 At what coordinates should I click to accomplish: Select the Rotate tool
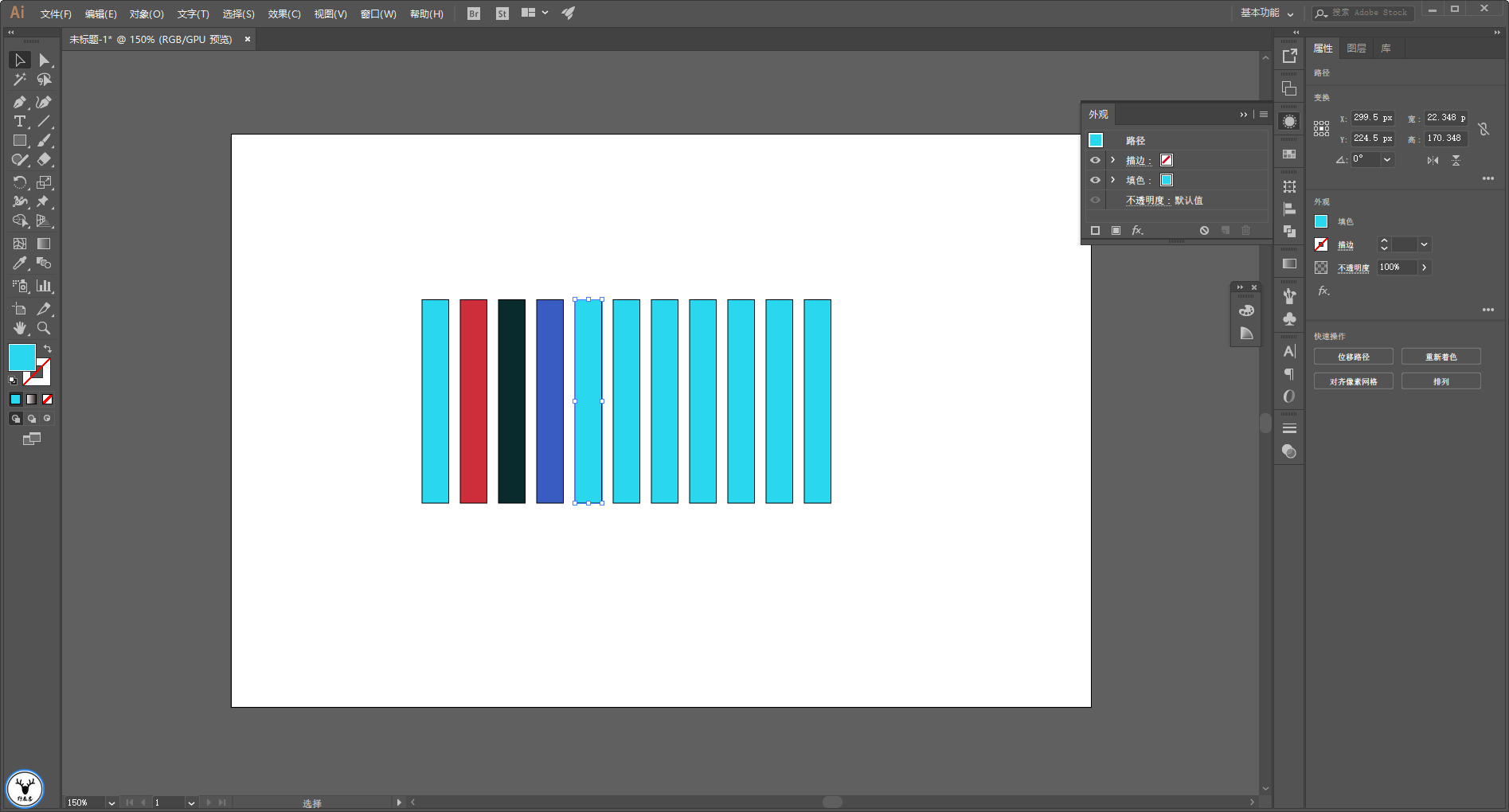coord(20,182)
